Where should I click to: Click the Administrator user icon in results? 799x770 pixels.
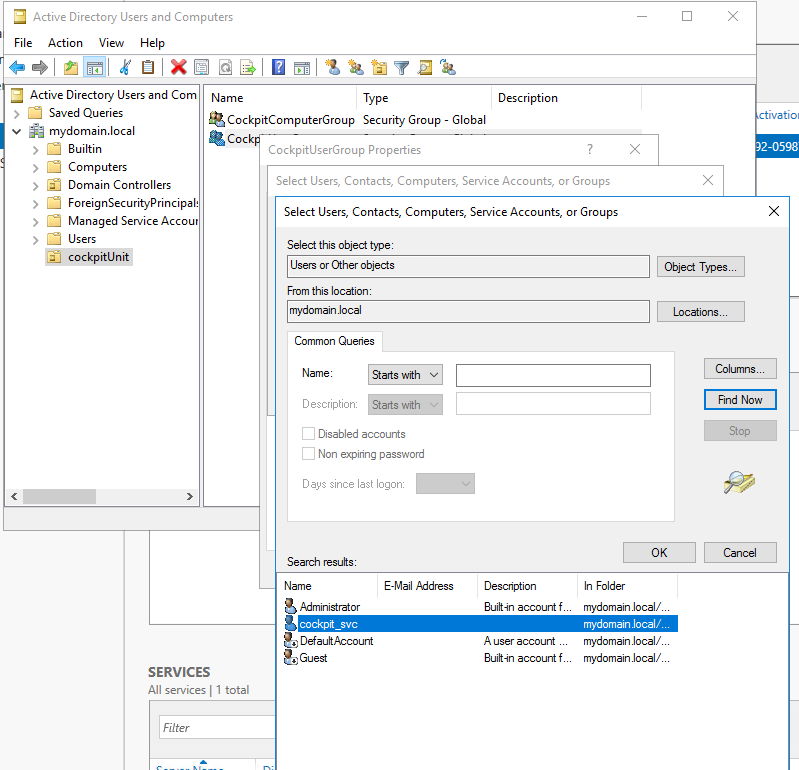(290, 606)
